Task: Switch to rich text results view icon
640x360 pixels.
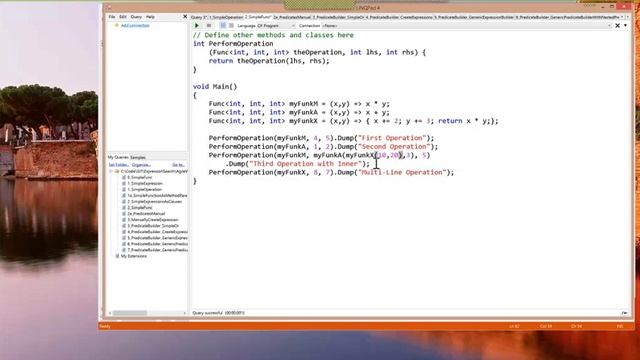Action: (x=223, y=25)
